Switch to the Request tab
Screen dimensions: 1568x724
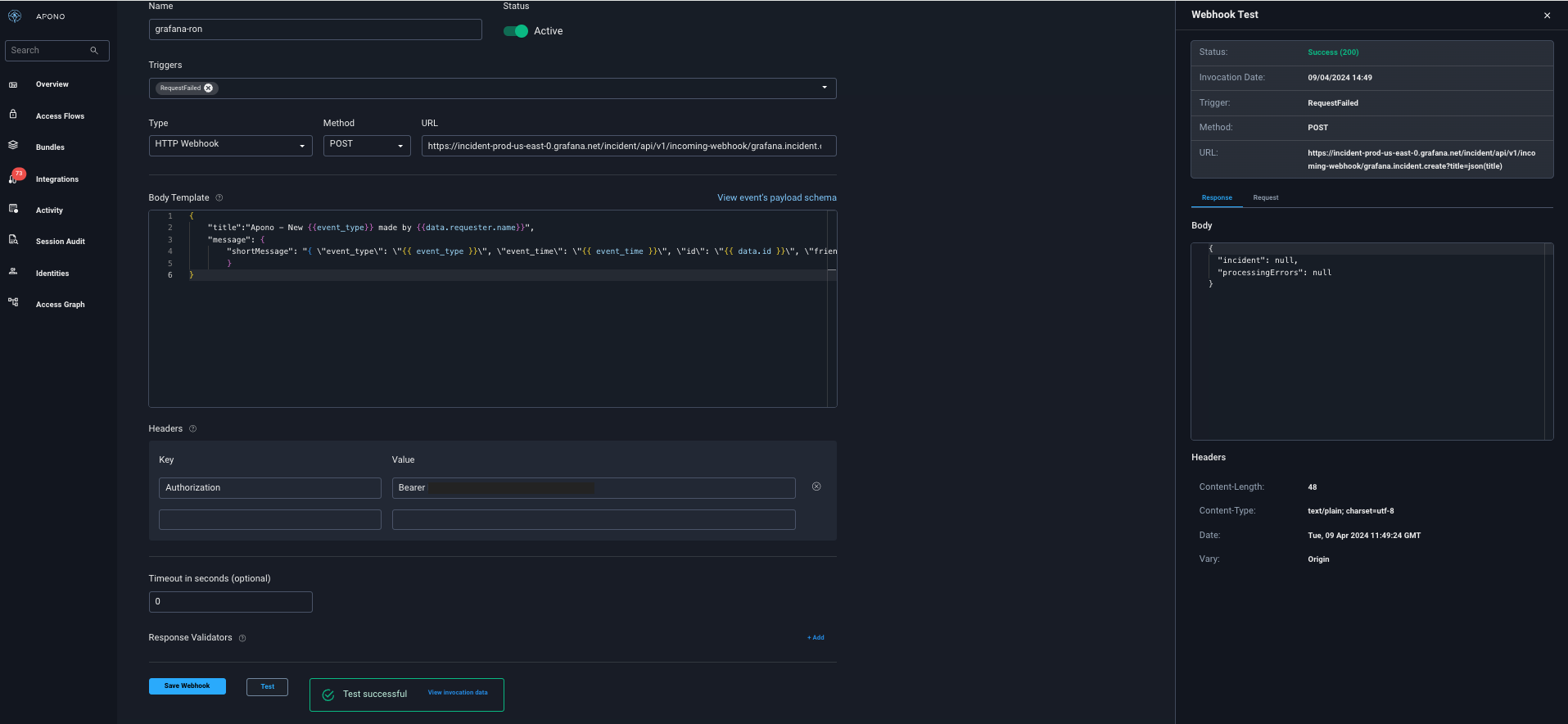(1265, 197)
